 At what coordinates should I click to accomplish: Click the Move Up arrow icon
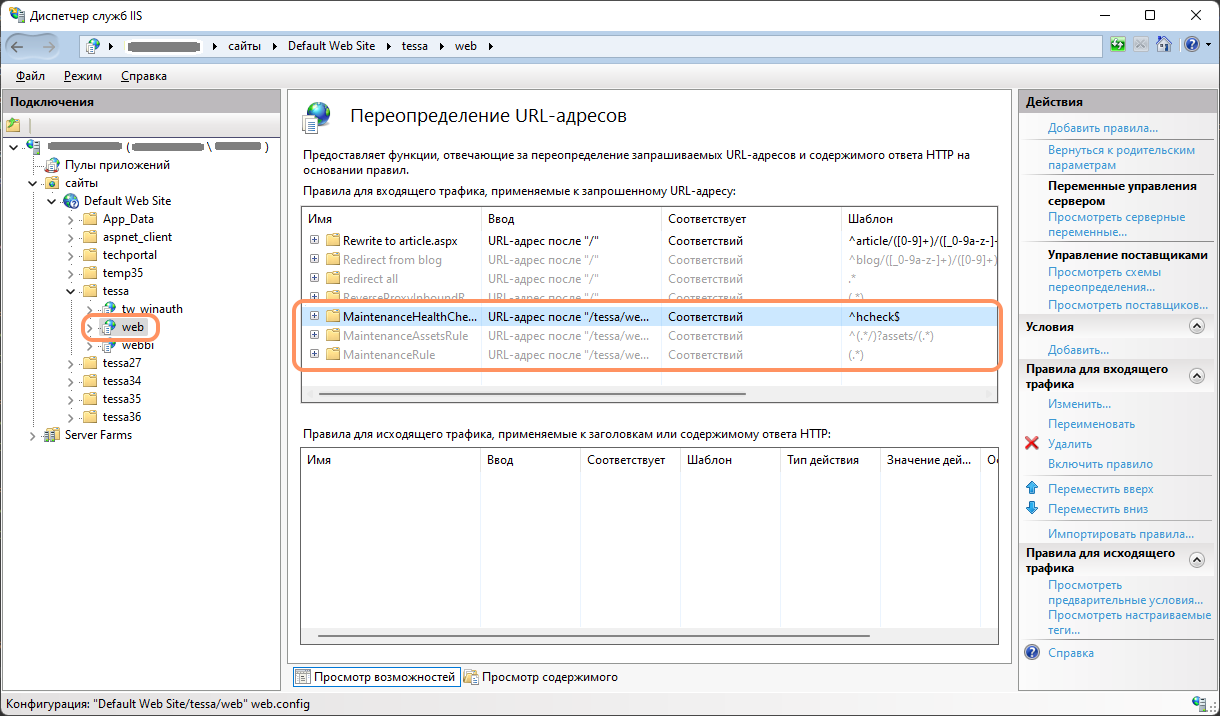pyautogui.click(x=1032, y=489)
